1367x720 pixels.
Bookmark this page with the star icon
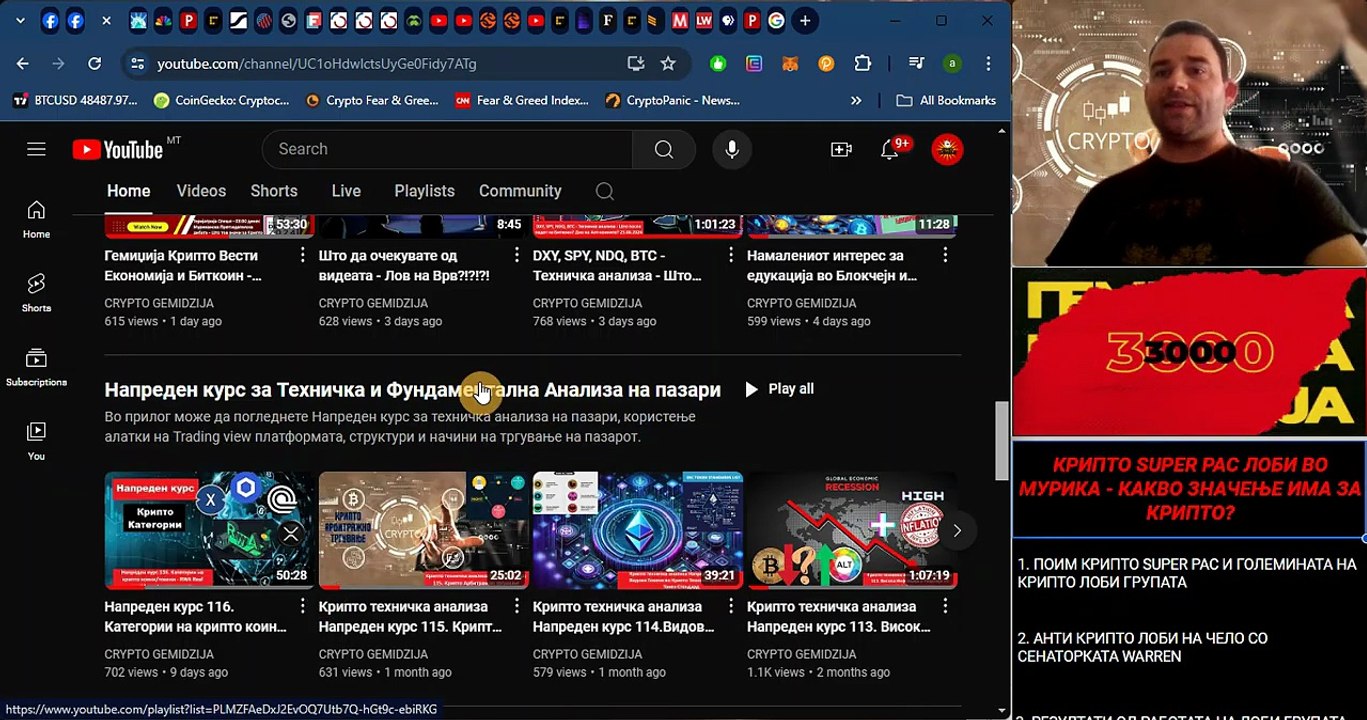click(x=668, y=63)
